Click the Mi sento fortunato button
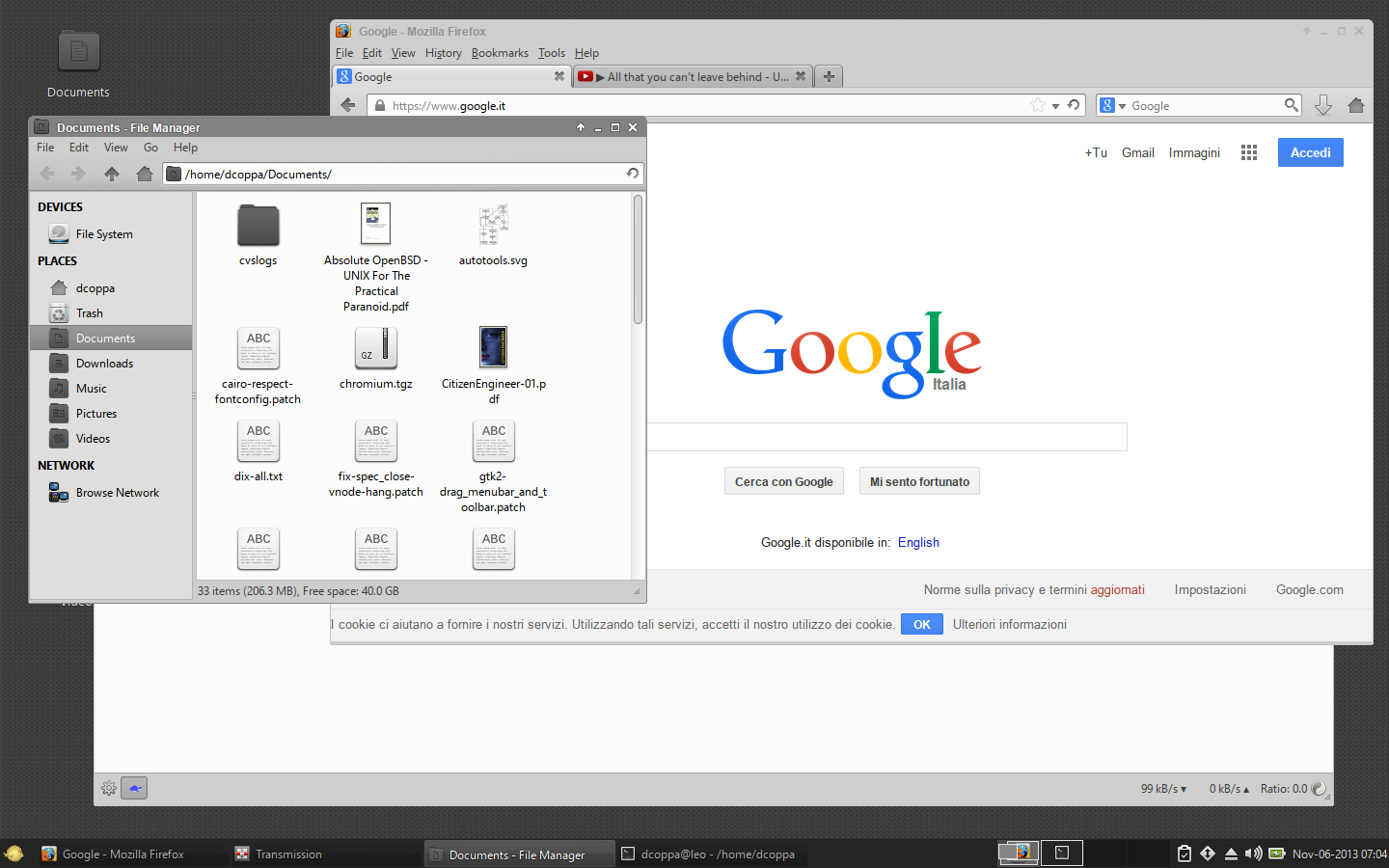1389x868 pixels. (x=919, y=481)
